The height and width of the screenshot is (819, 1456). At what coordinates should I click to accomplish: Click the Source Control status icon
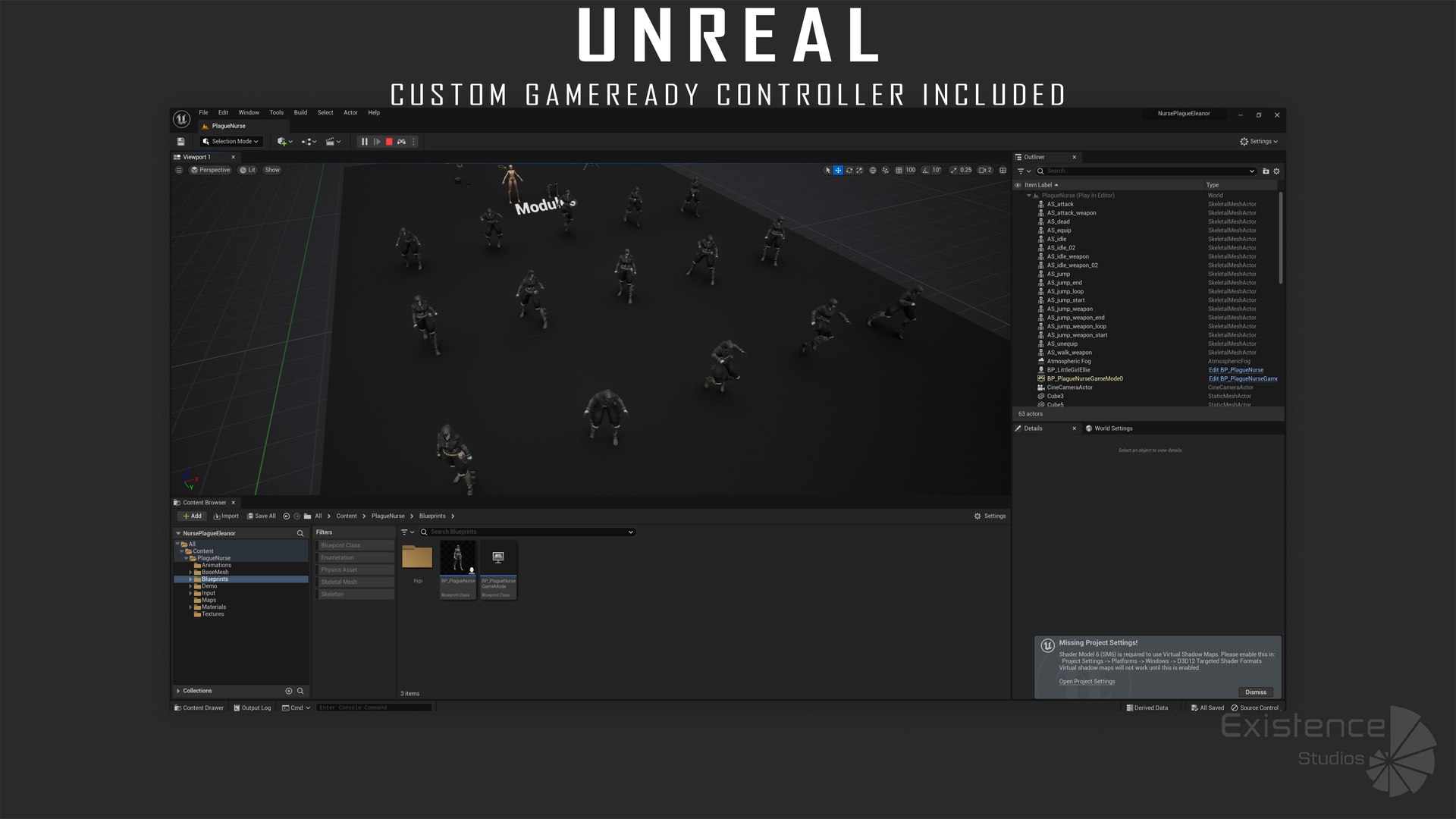(1235, 708)
